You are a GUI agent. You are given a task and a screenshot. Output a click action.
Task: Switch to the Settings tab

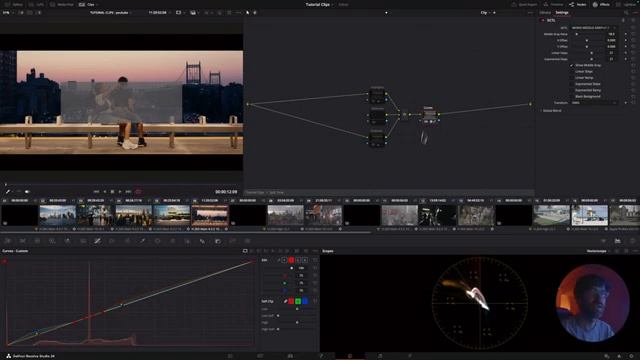(x=562, y=13)
